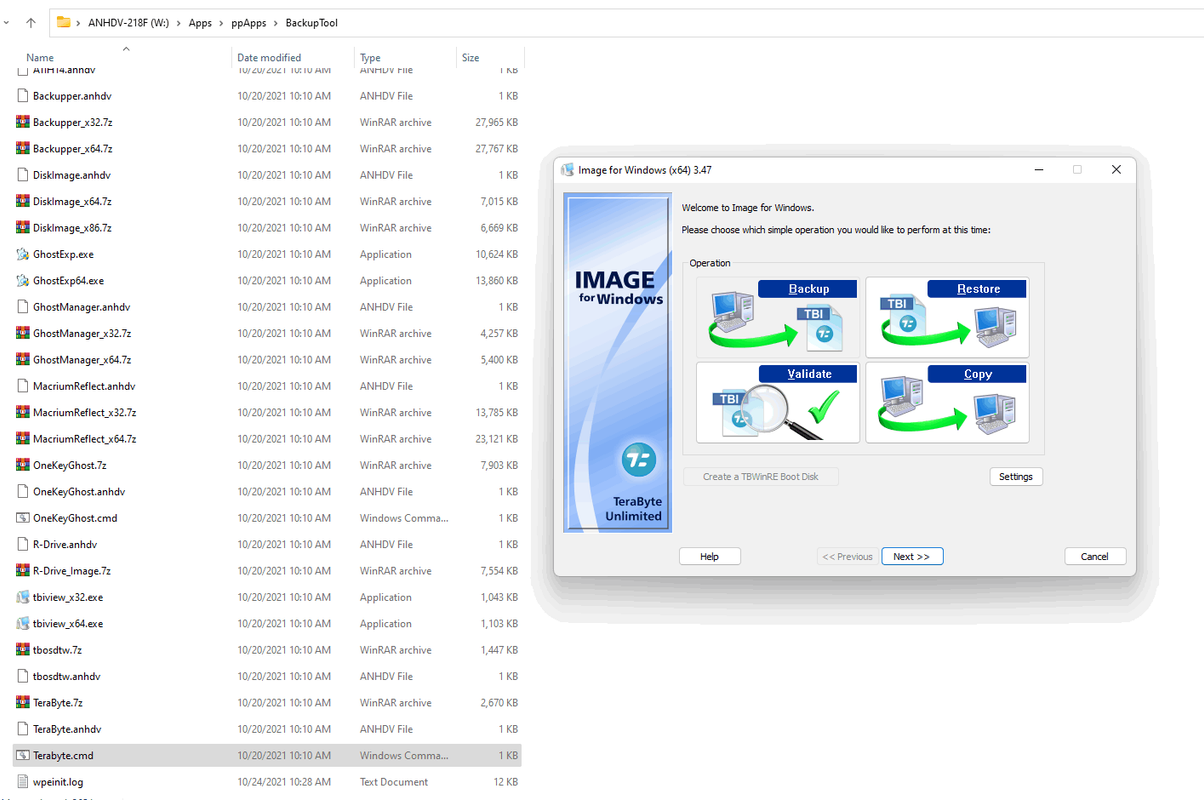Select the Validate operation tile
1204x800 pixels.
pyautogui.click(x=778, y=402)
